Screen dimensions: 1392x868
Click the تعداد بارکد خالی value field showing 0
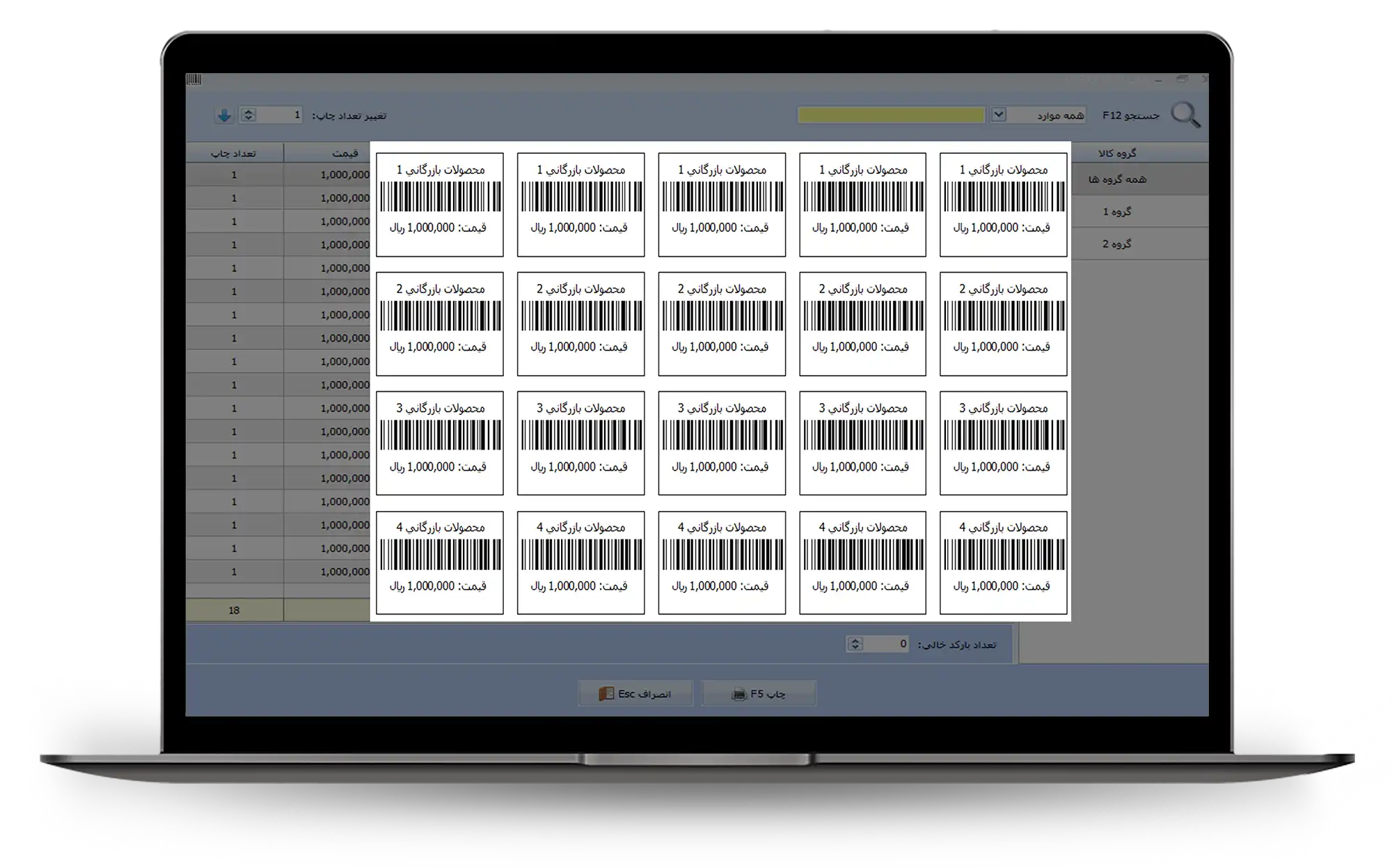coord(886,644)
